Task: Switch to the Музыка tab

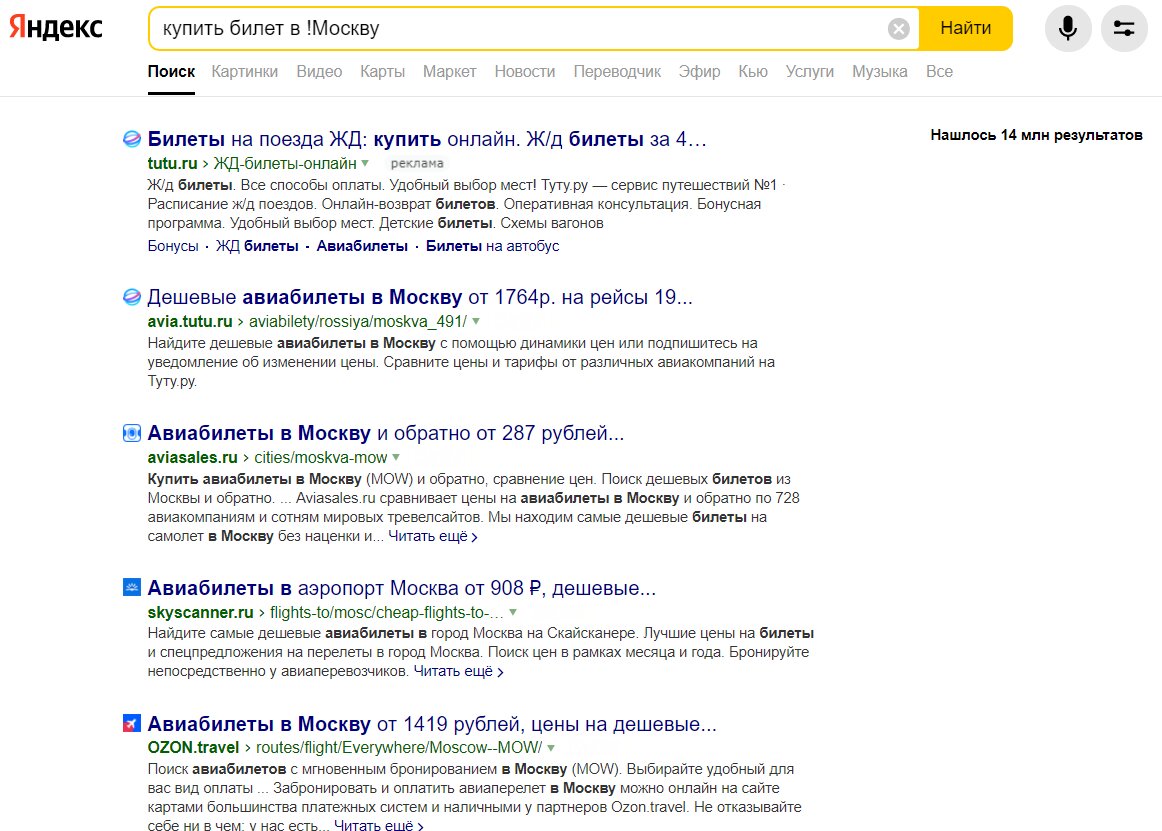Action: [x=880, y=72]
